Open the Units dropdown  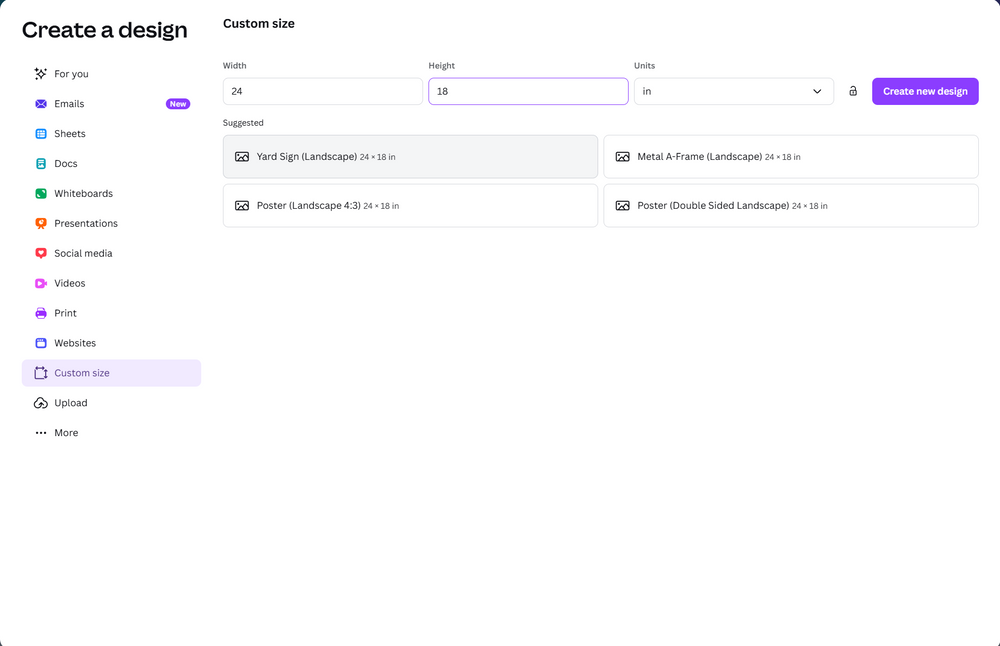pyautogui.click(x=733, y=91)
